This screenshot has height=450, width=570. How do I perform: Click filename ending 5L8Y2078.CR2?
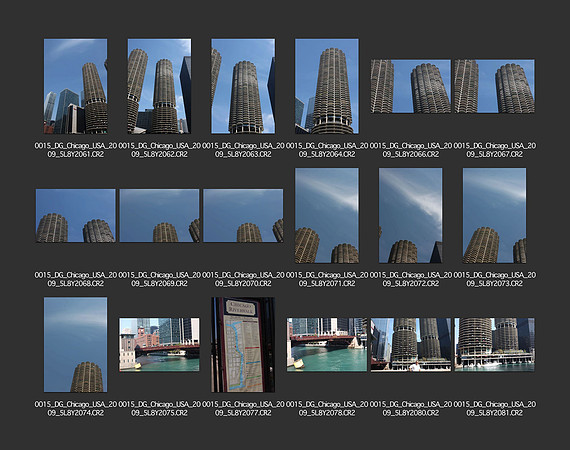click(x=327, y=409)
